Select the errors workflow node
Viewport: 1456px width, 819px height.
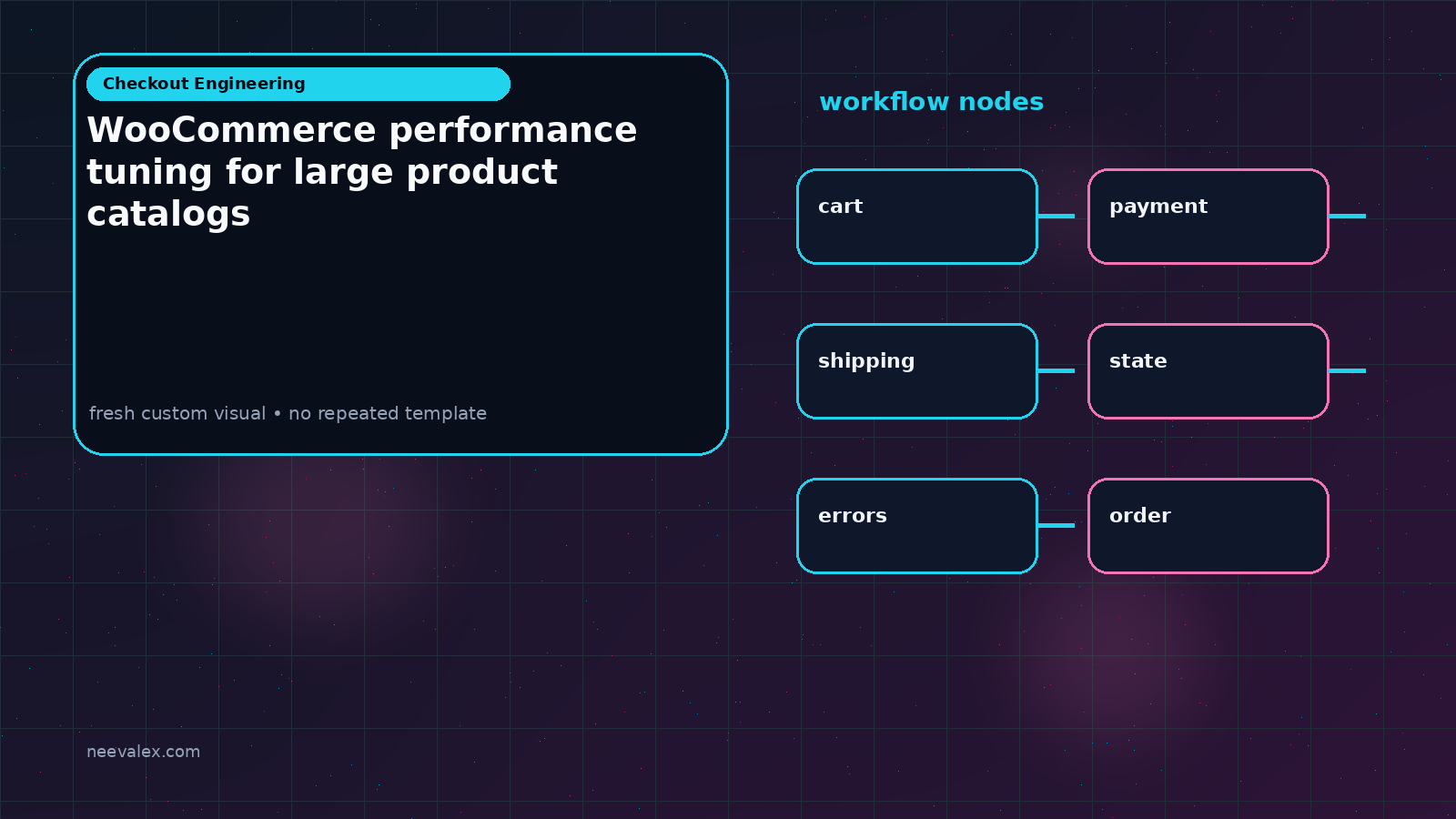917,526
